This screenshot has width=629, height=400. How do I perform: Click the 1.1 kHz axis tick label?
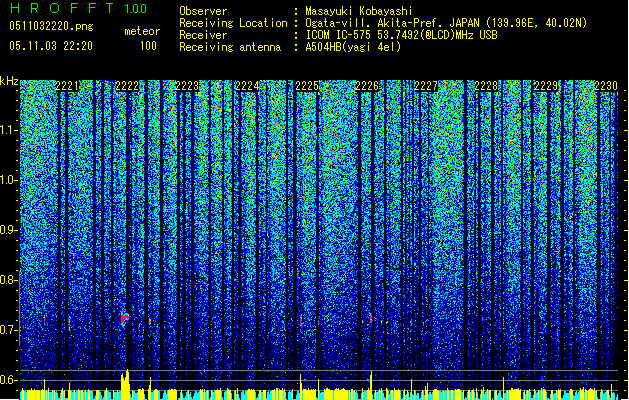(9, 130)
